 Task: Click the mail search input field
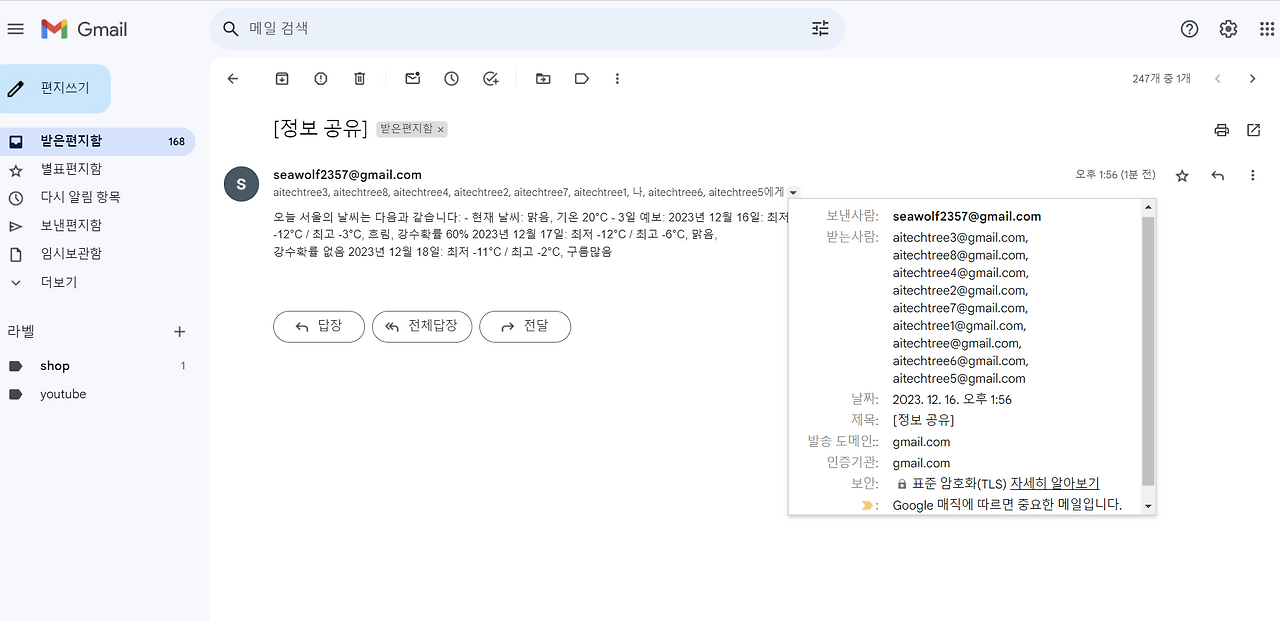(520, 28)
